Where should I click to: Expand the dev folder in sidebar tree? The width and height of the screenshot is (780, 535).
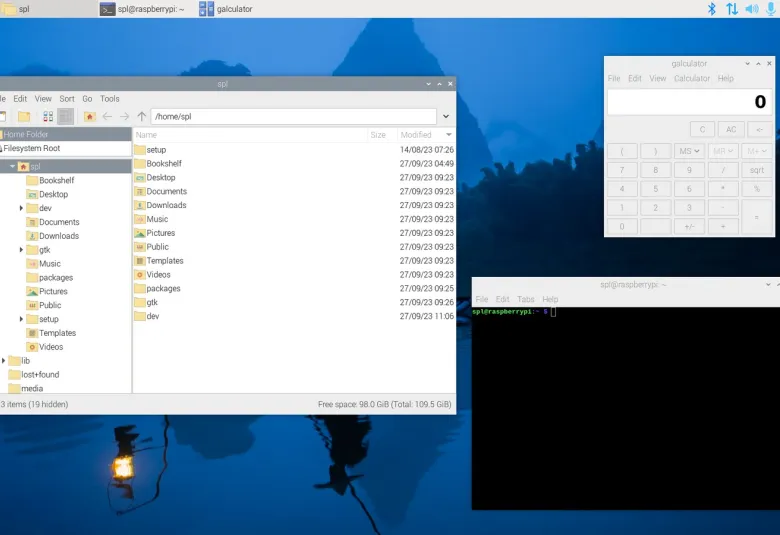click(x=21, y=208)
